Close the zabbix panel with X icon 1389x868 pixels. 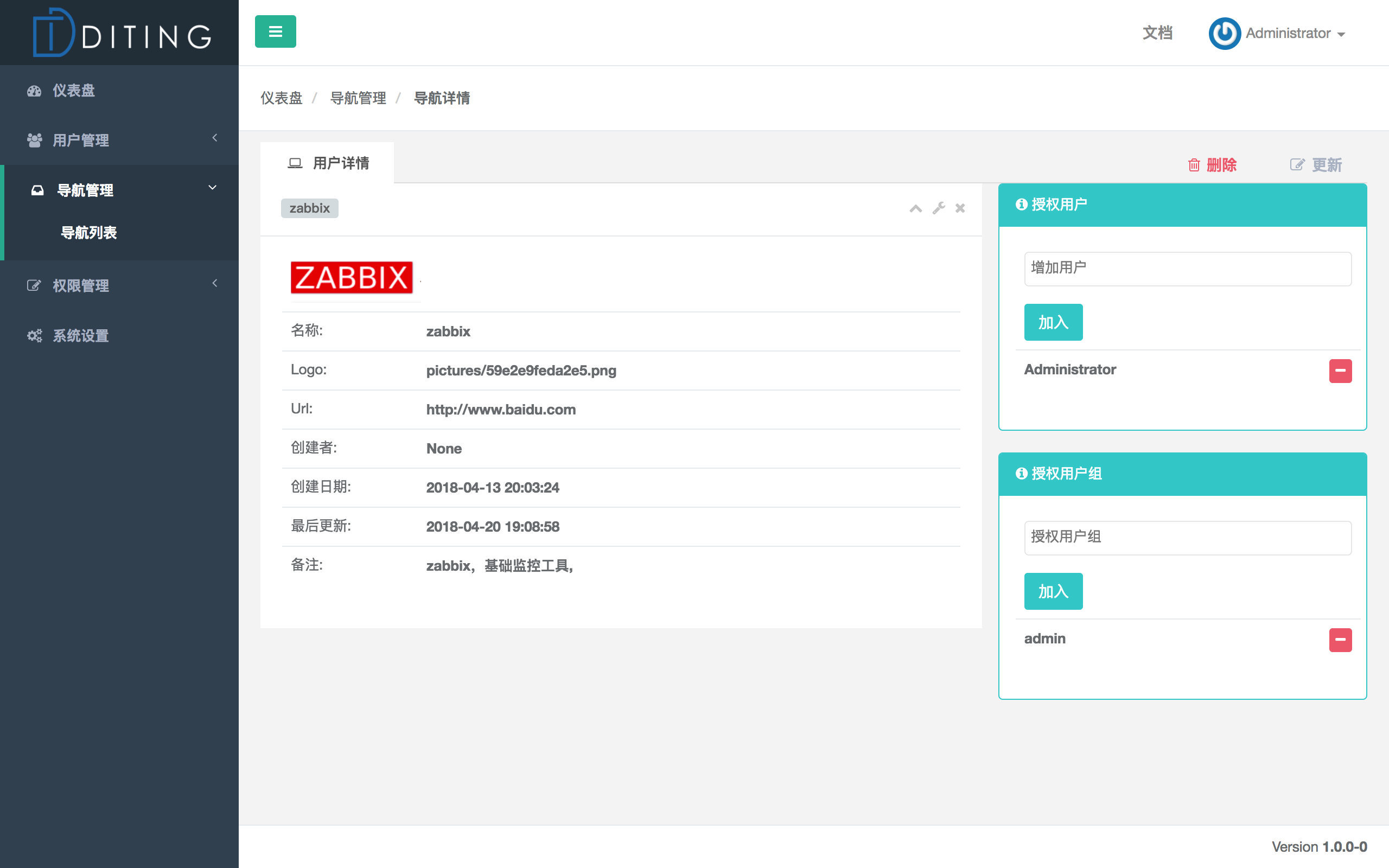tap(960, 208)
